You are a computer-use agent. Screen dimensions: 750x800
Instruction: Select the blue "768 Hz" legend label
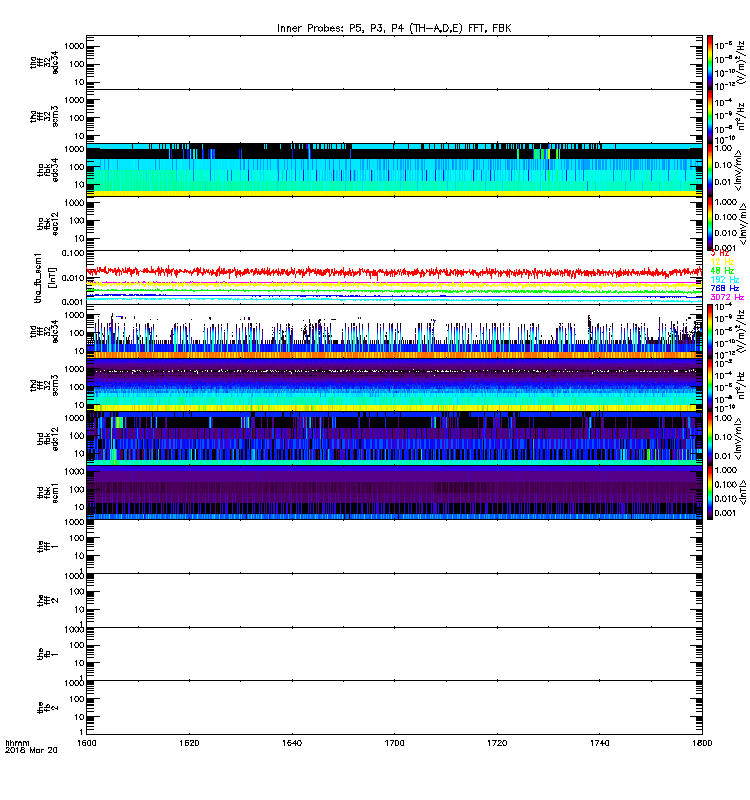(x=724, y=288)
